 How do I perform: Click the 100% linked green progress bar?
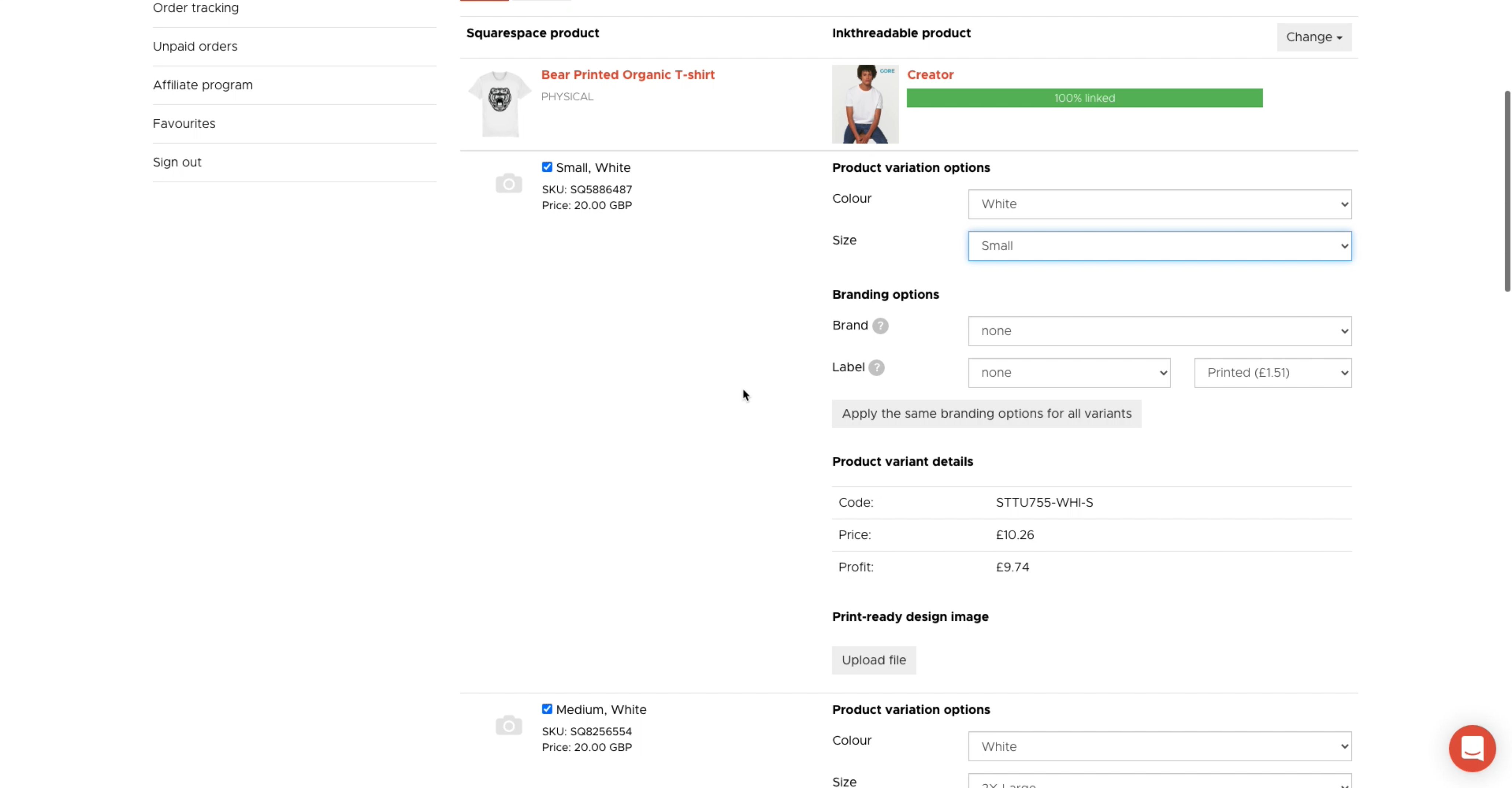[1084, 98]
